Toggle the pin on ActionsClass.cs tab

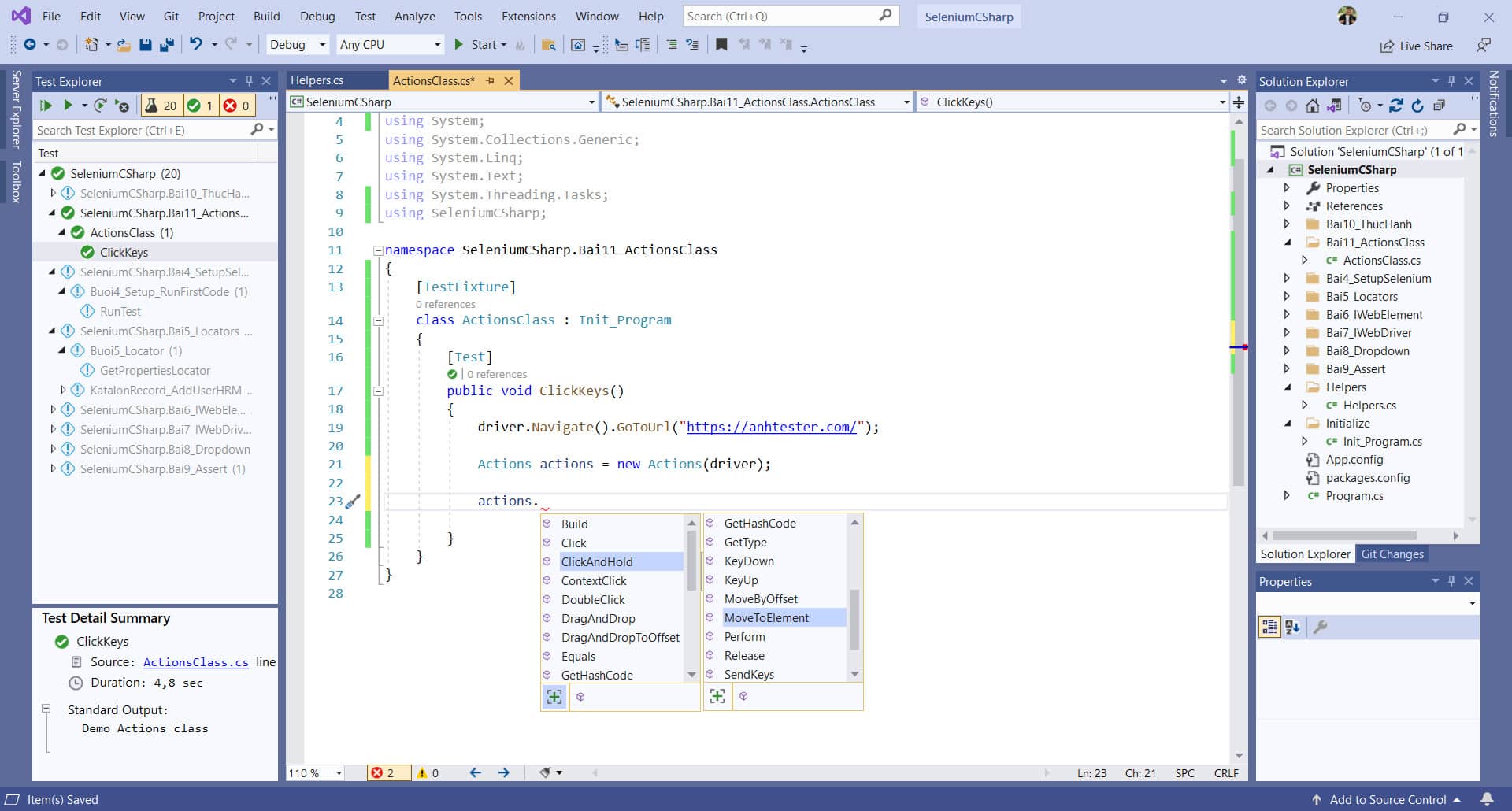click(491, 80)
